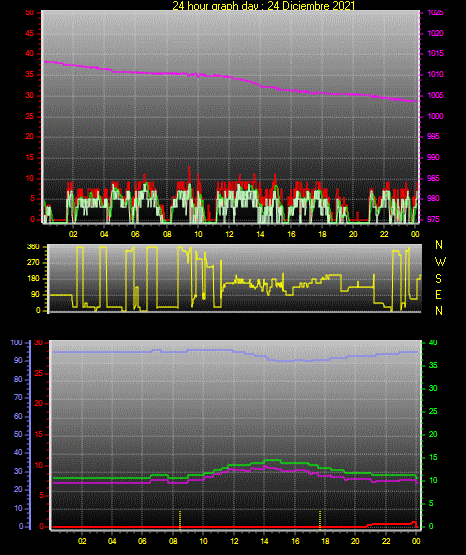Image resolution: width=466 pixels, height=555 pixels.
Task: Click the red 50 wind axis label
Action: click(x=30, y=12)
